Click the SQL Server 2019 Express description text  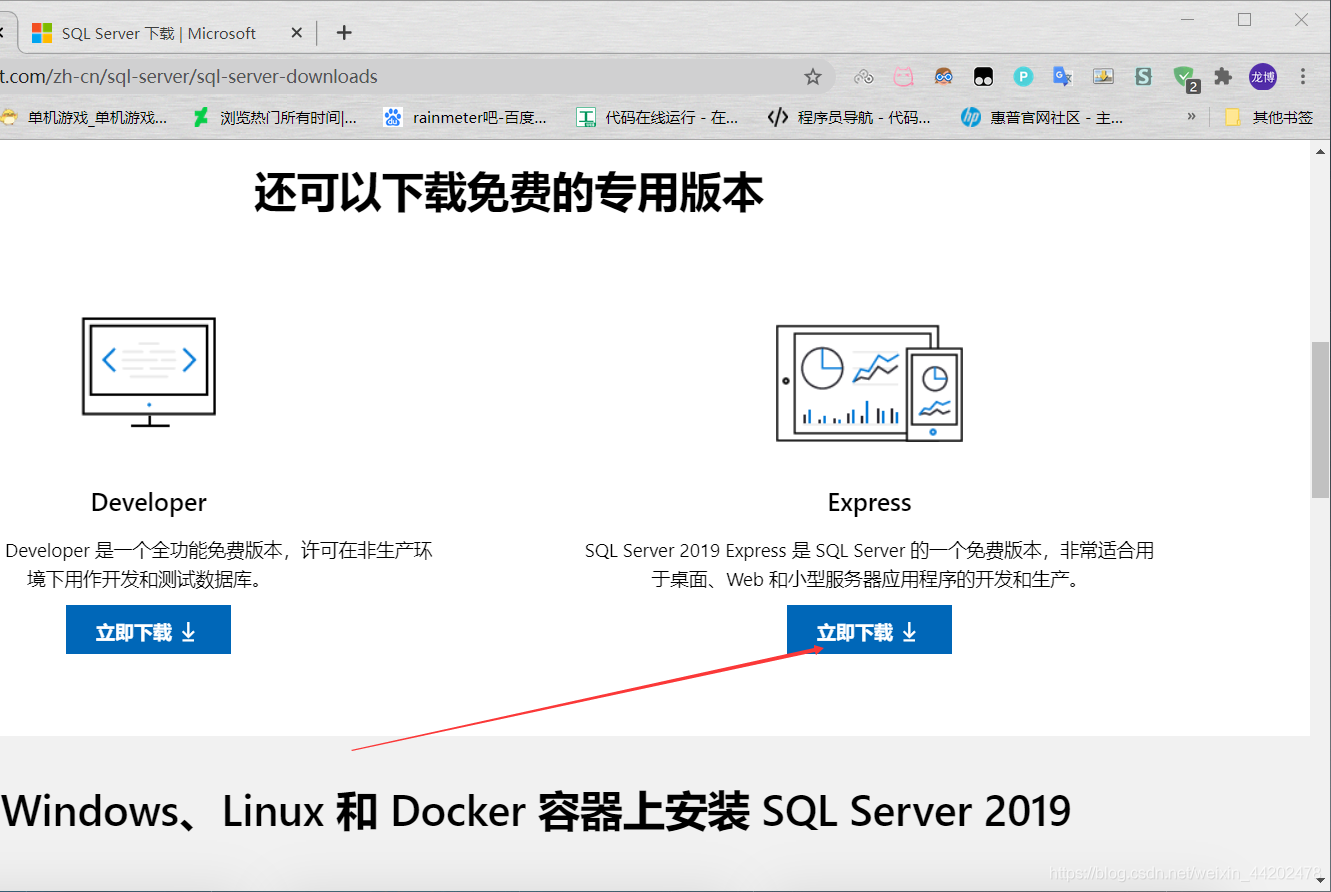coord(869,564)
